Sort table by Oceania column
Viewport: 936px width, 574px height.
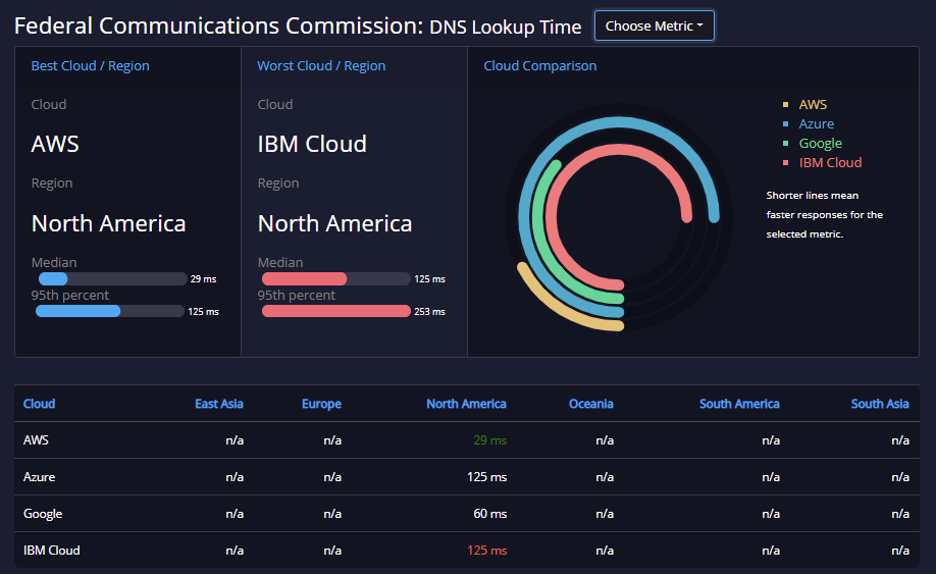point(591,404)
